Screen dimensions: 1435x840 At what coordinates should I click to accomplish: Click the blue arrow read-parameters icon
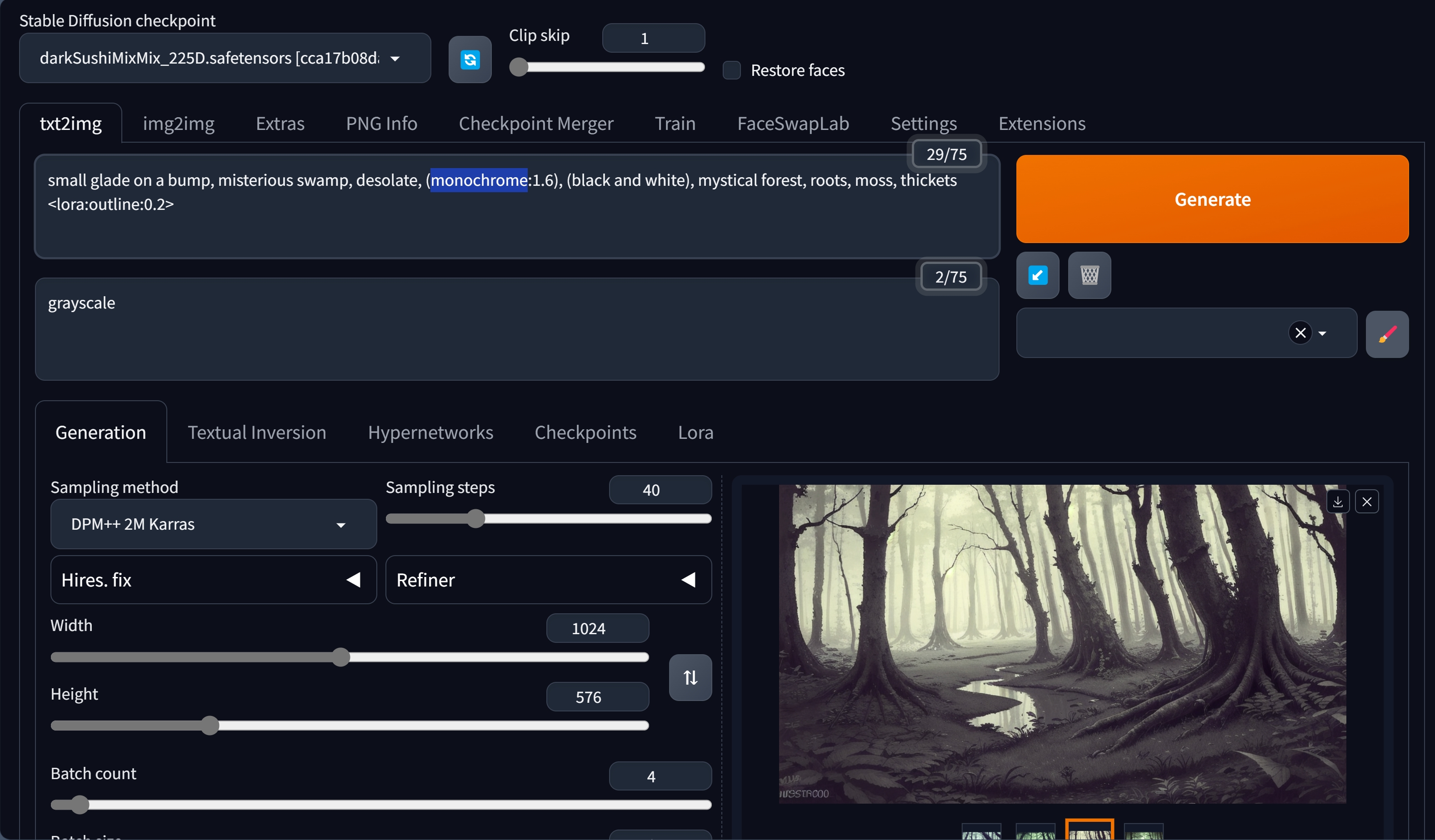point(1038,275)
